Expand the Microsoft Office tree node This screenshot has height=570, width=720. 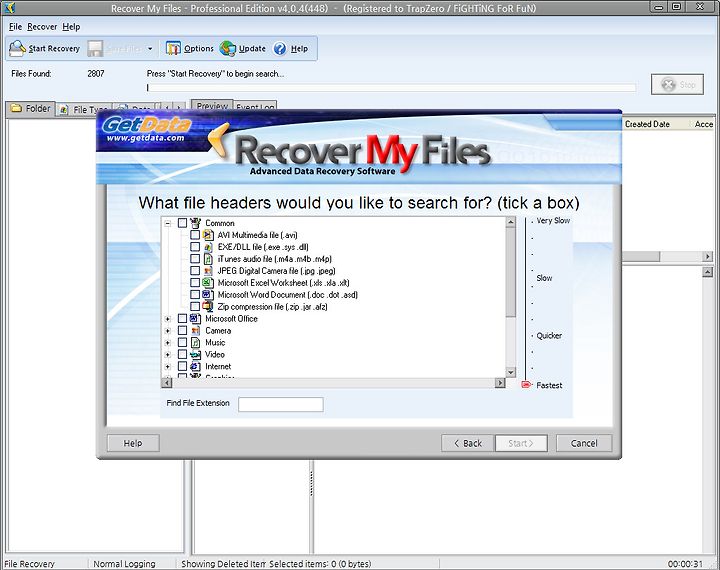point(168,319)
